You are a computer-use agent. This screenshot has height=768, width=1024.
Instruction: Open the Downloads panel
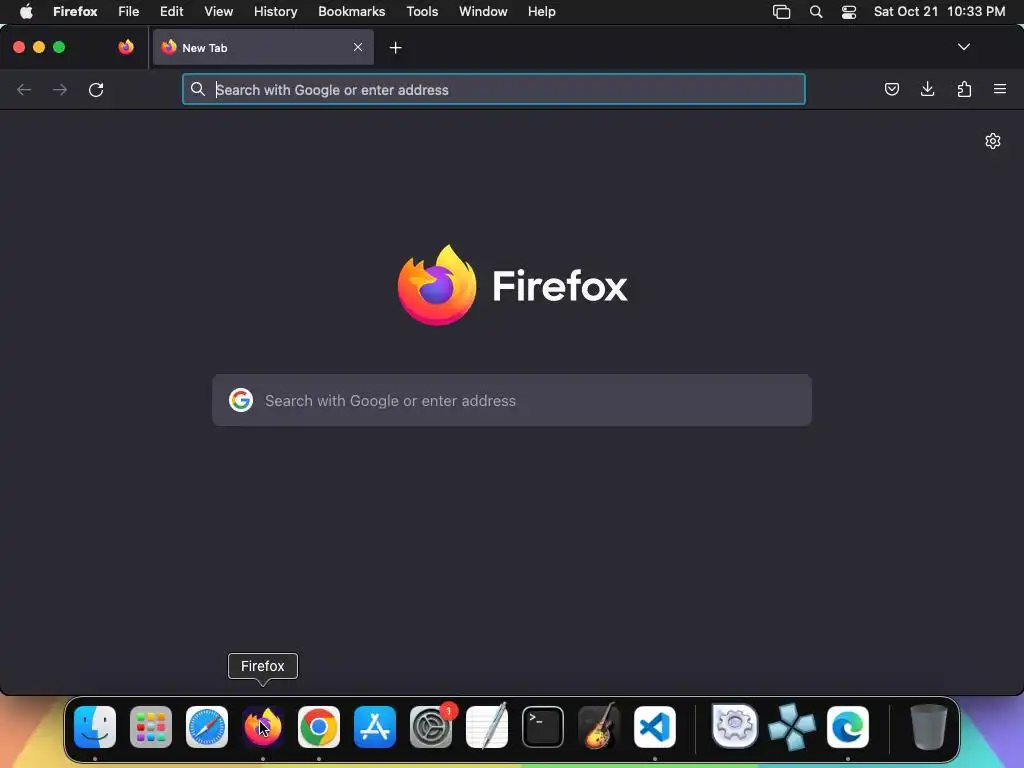(927, 89)
